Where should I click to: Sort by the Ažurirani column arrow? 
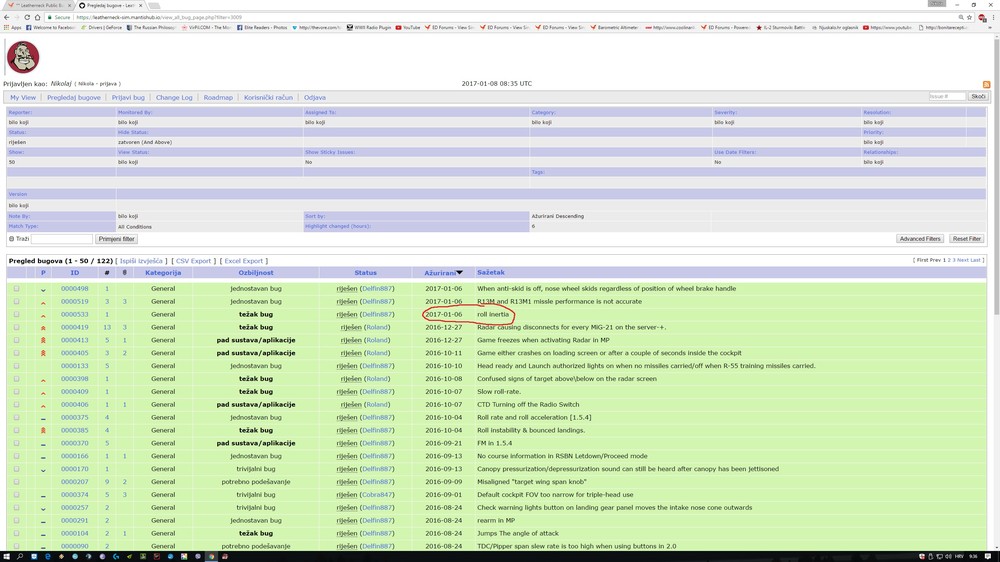coord(459,273)
